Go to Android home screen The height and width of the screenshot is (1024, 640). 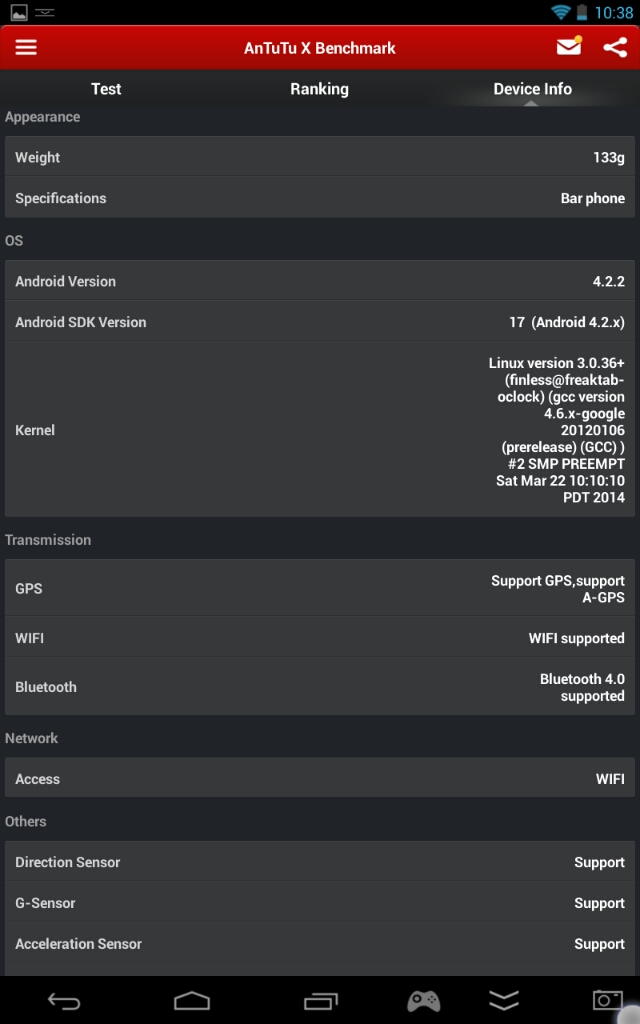click(192, 1000)
